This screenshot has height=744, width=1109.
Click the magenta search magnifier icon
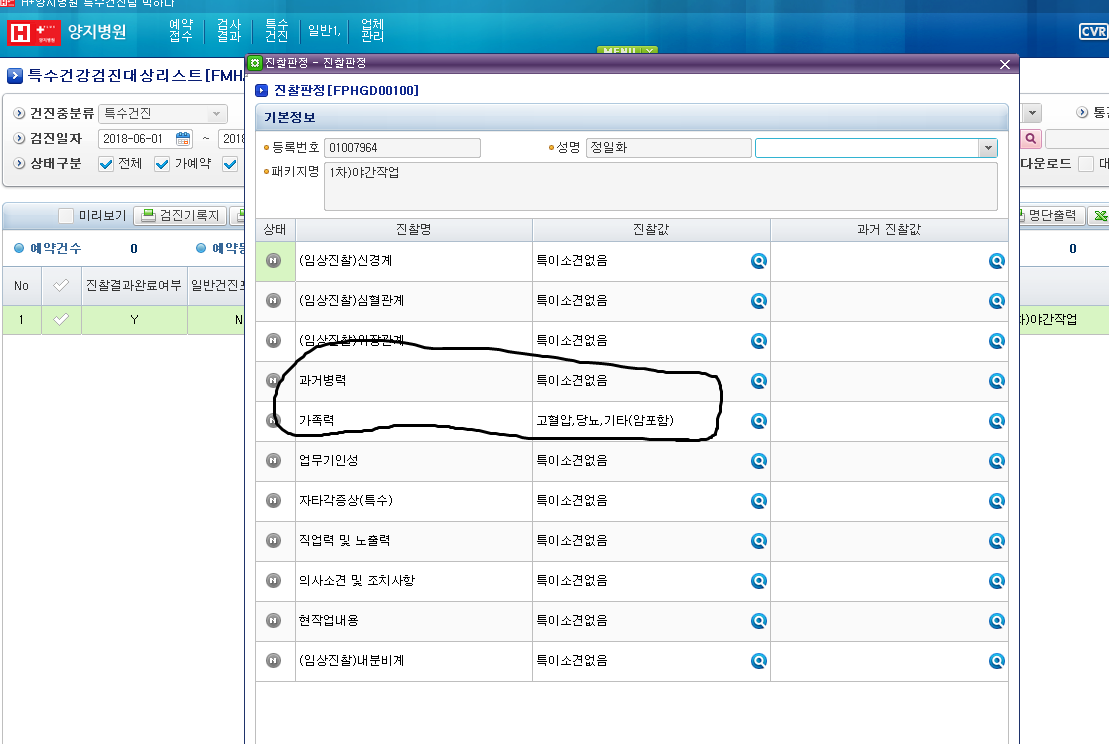pos(1030,139)
